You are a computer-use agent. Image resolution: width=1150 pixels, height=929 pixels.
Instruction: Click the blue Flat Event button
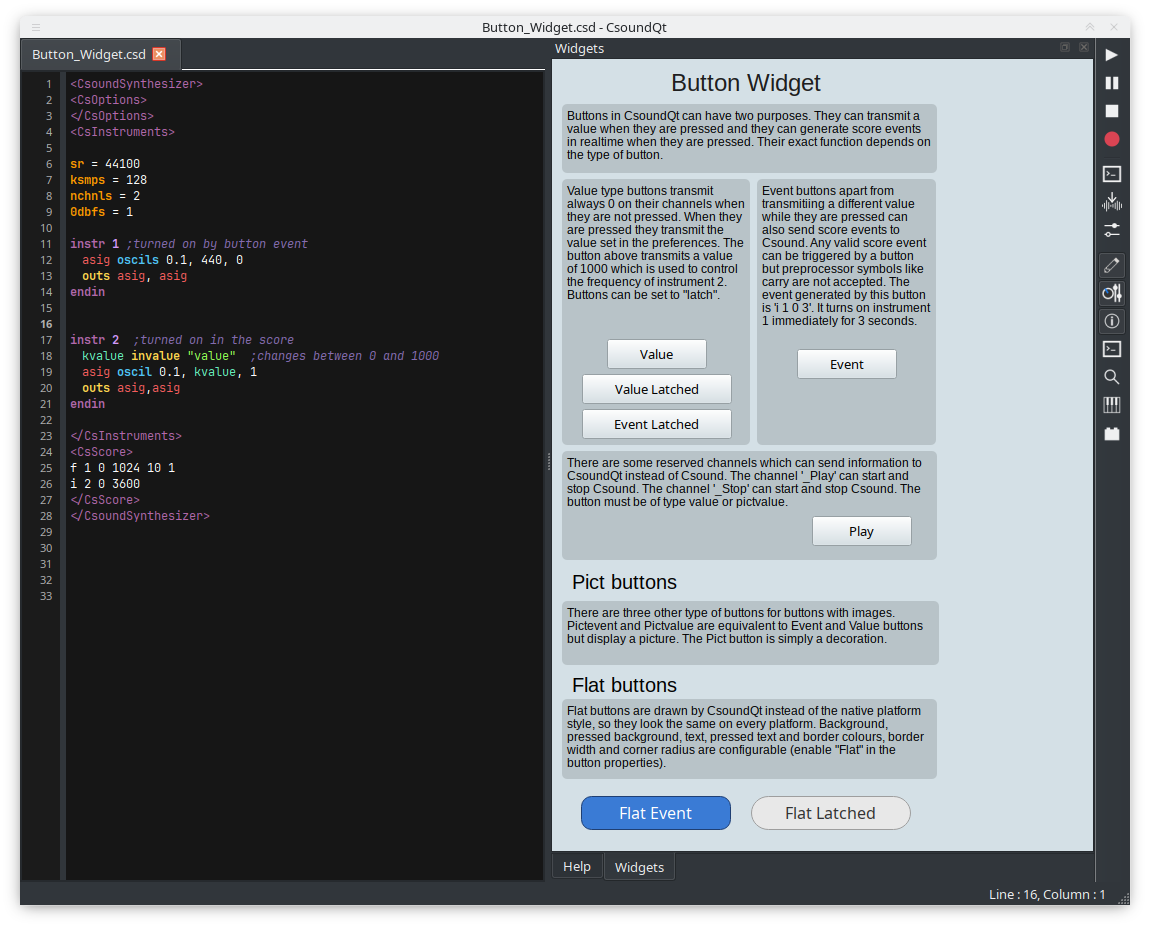click(656, 813)
